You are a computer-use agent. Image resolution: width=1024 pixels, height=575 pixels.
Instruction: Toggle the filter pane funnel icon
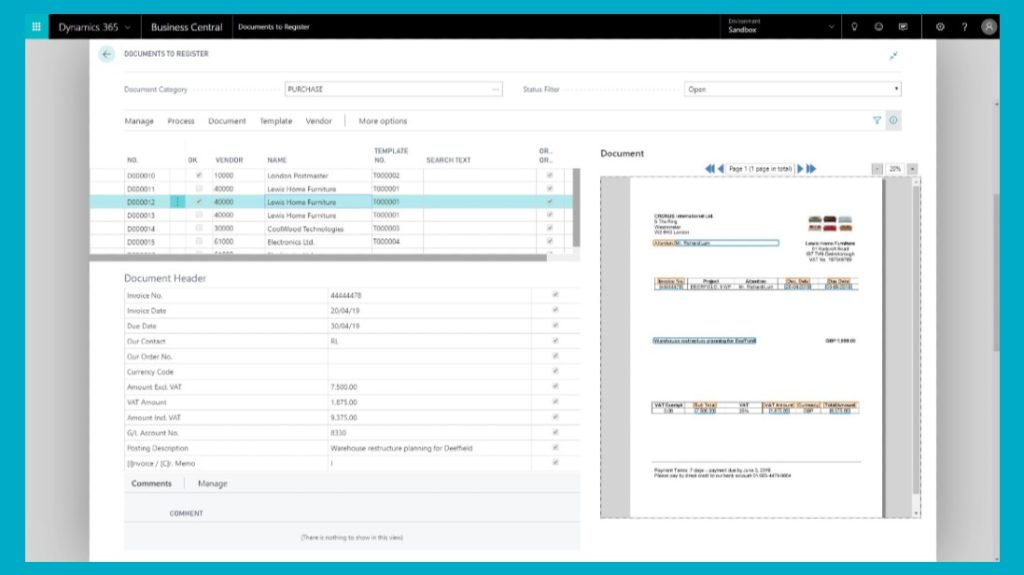tap(877, 120)
